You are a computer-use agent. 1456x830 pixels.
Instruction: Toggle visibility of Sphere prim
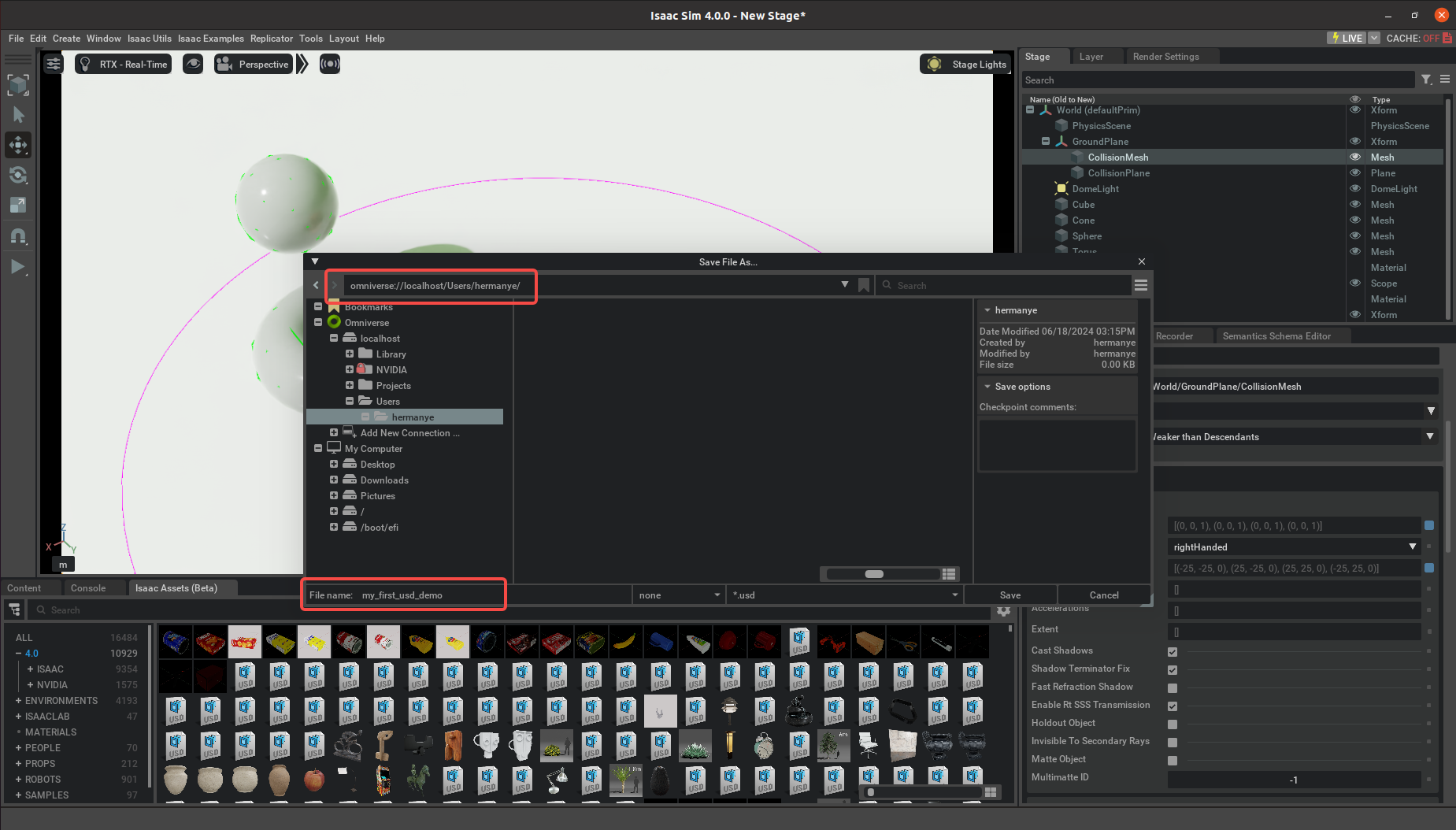[1355, 236]
